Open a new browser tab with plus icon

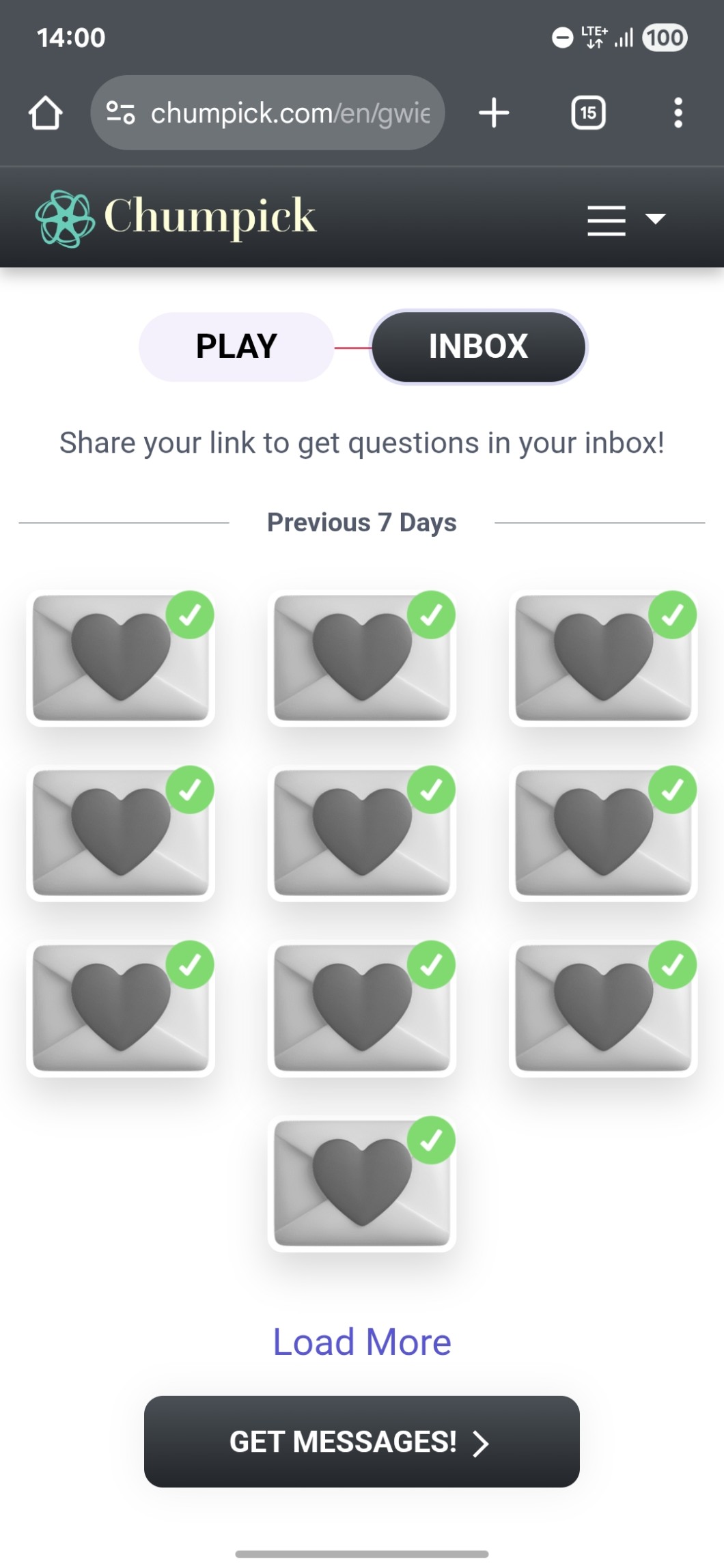pos(494,113)
